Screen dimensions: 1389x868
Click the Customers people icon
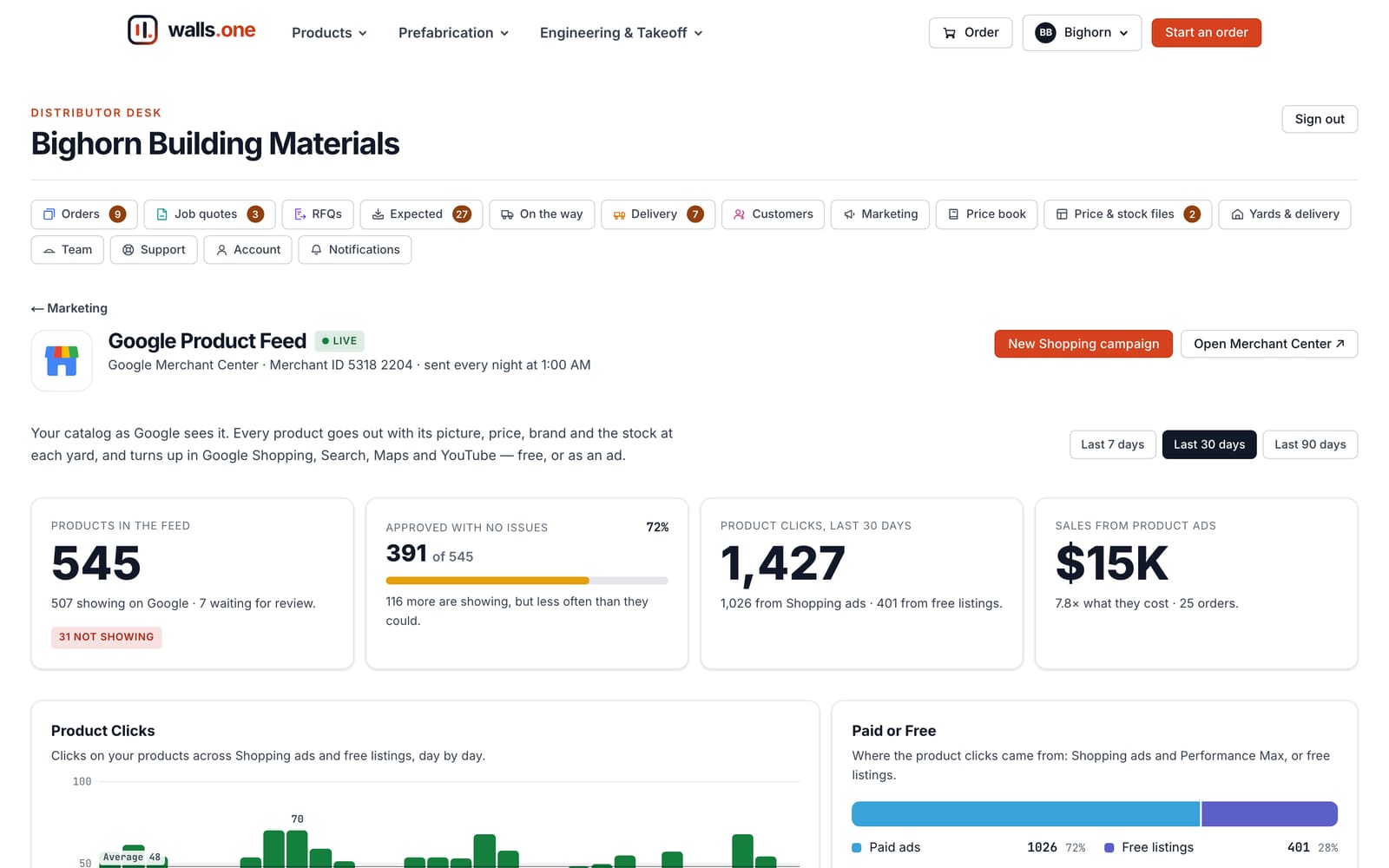click(740, 214)
